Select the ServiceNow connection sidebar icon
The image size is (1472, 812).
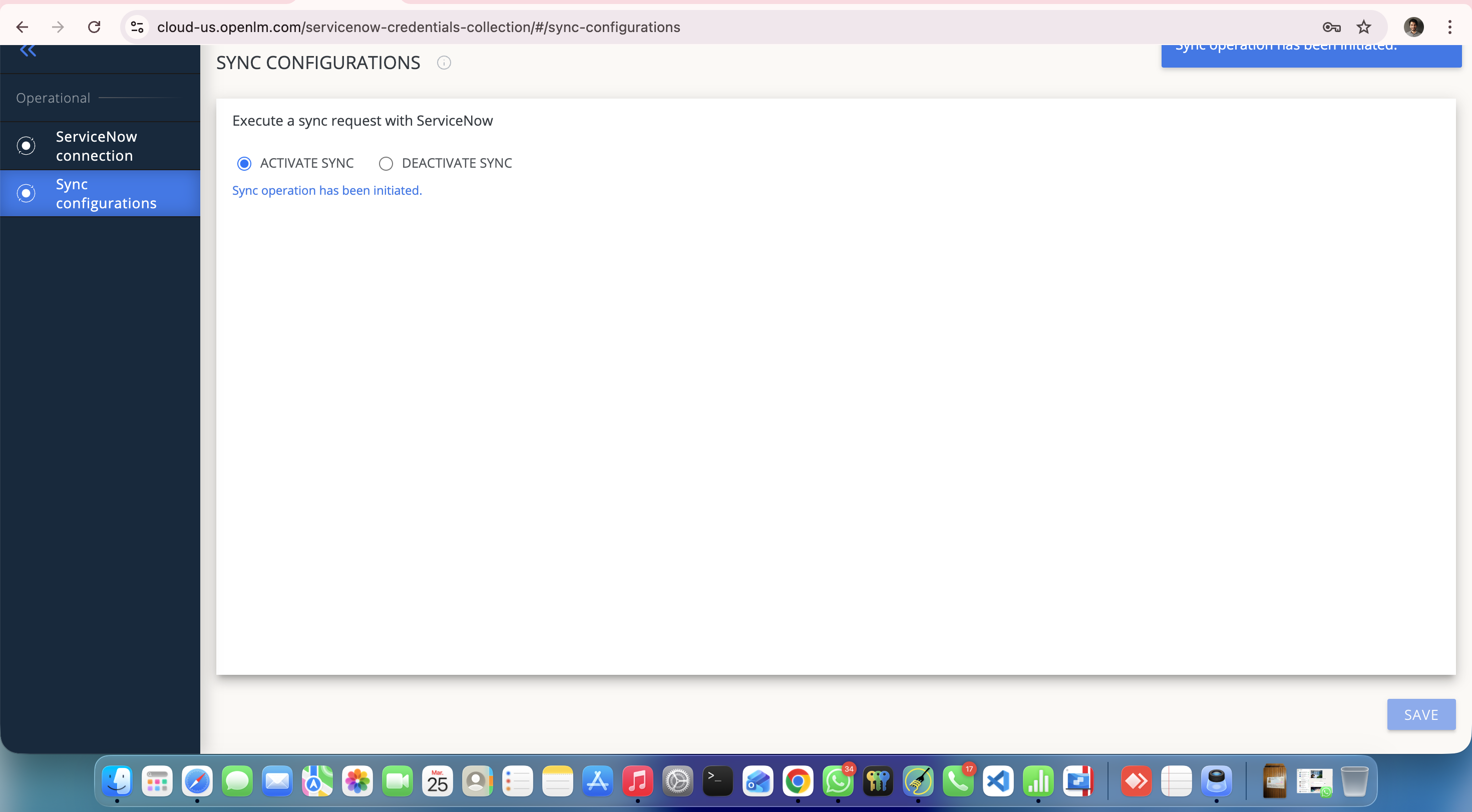coord(26,145)
